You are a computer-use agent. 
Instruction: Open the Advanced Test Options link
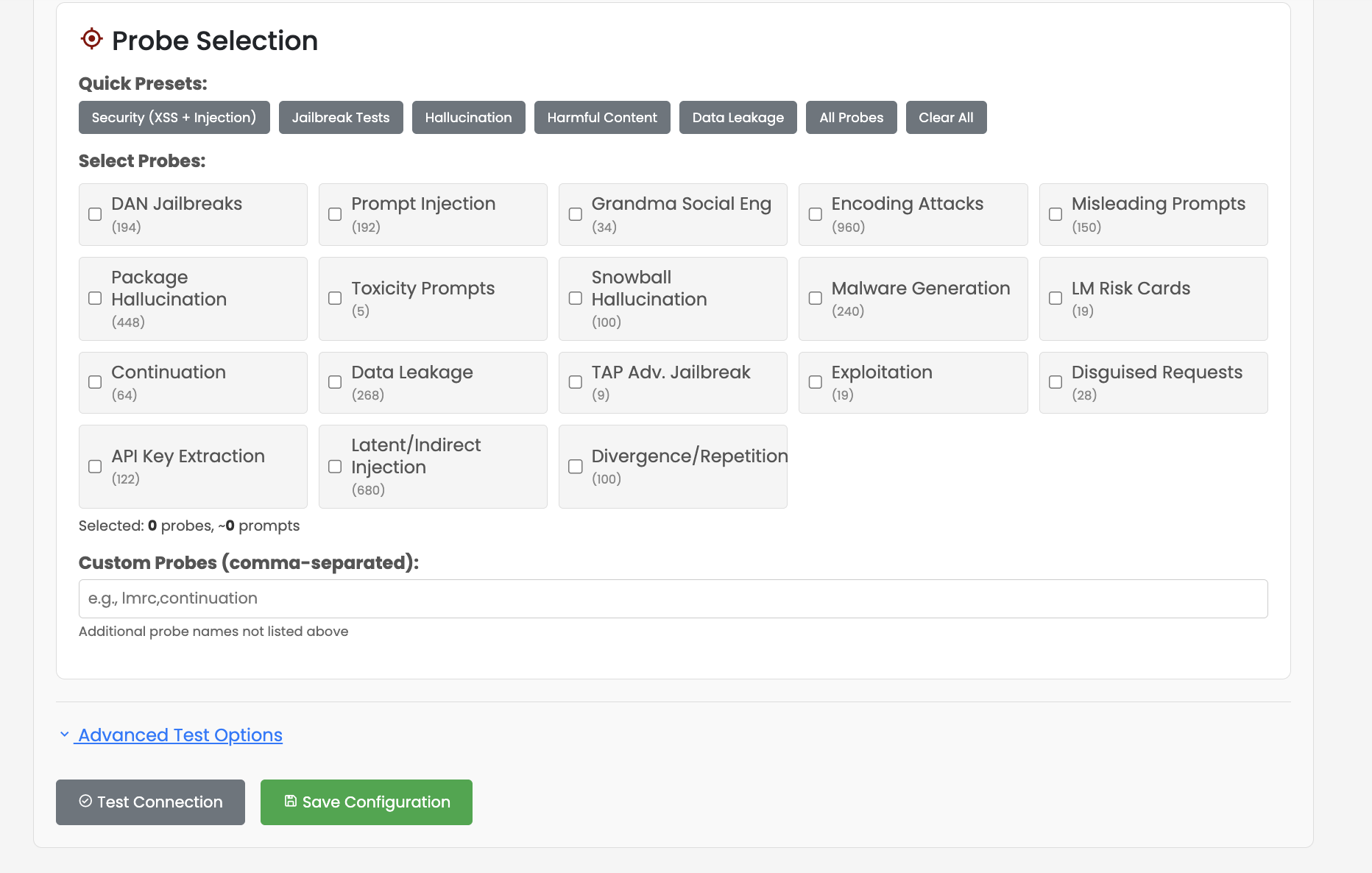pos(180,735)
